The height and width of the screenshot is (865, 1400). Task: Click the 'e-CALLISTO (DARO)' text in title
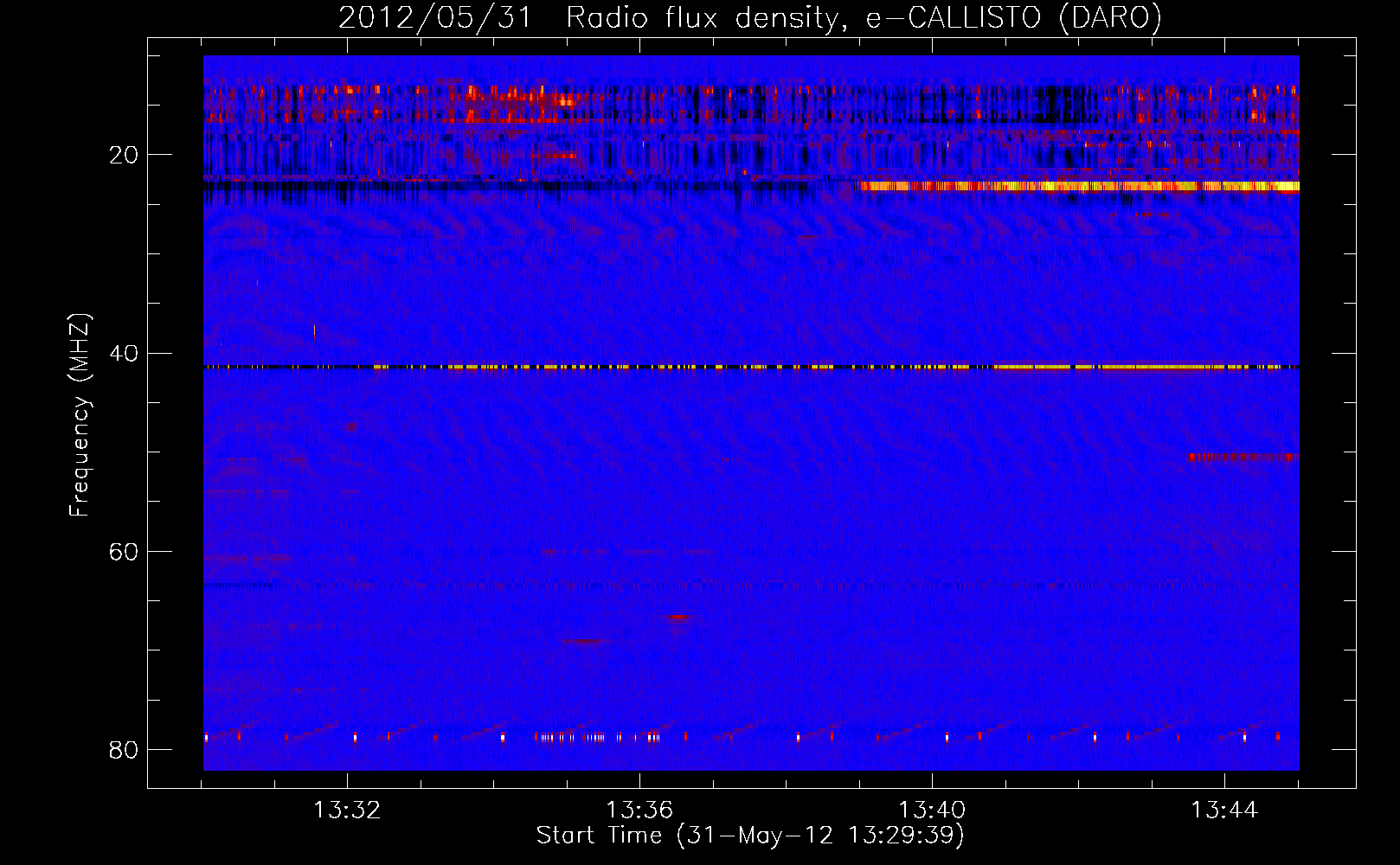1014,18
